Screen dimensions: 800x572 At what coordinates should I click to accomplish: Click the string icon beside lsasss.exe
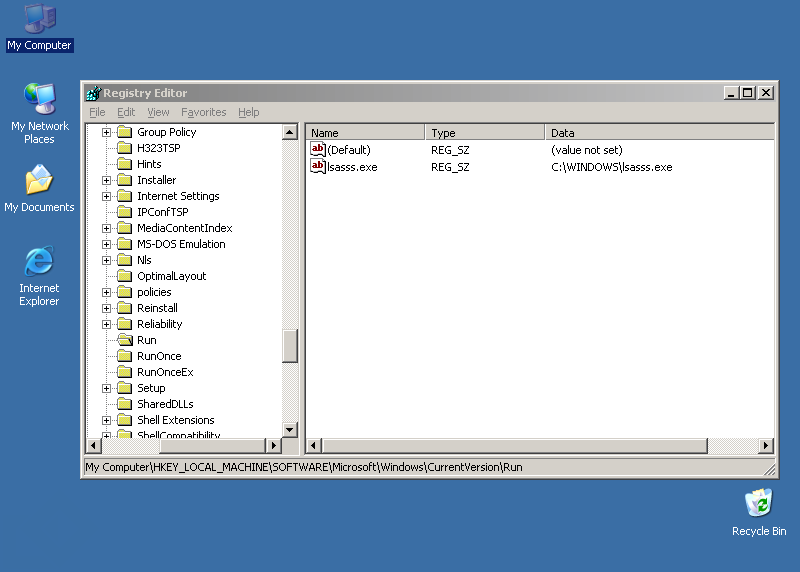tap(318, 166)
